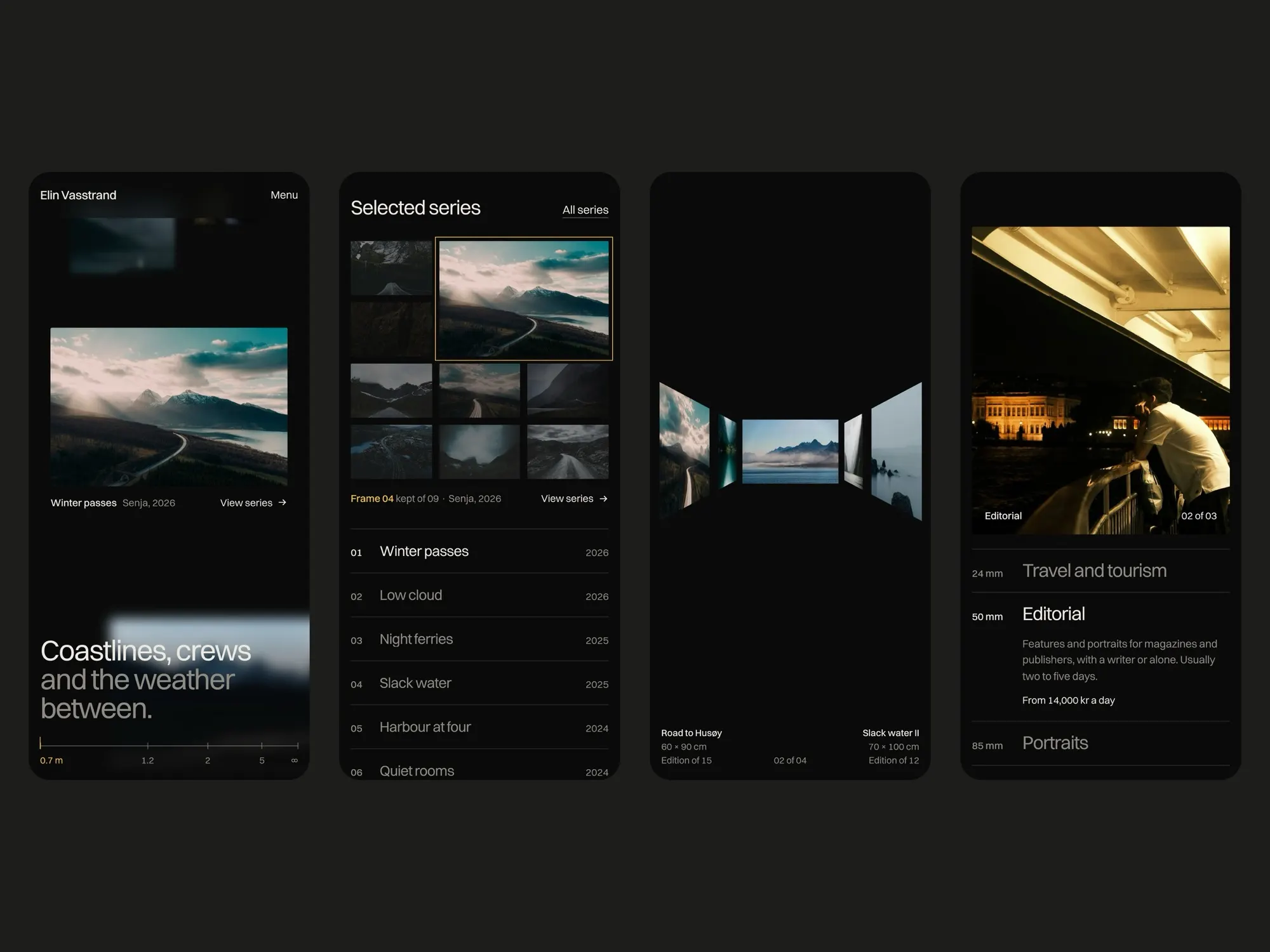This screenshot has width=1270, height=952.
Task: Select the center mountain lake print in gallery
Action: click(790, 451)
